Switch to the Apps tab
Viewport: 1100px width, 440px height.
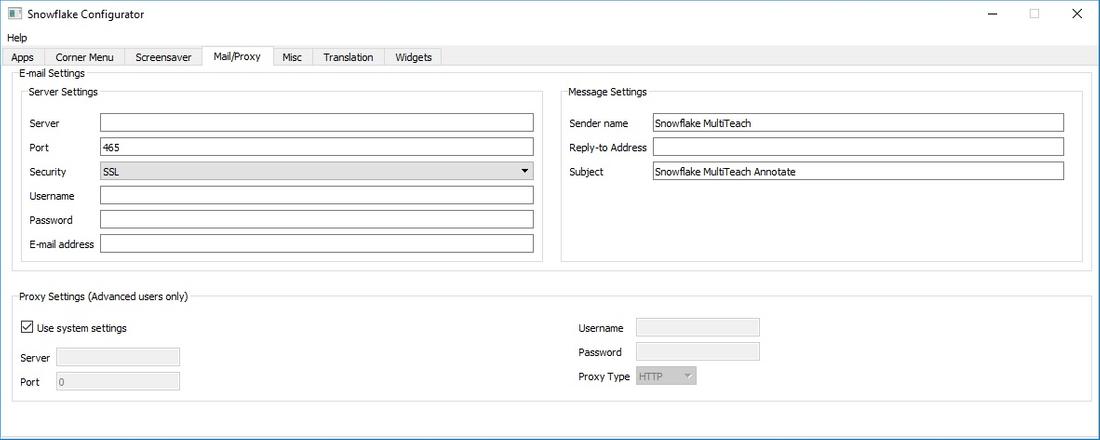coord(23,57)
